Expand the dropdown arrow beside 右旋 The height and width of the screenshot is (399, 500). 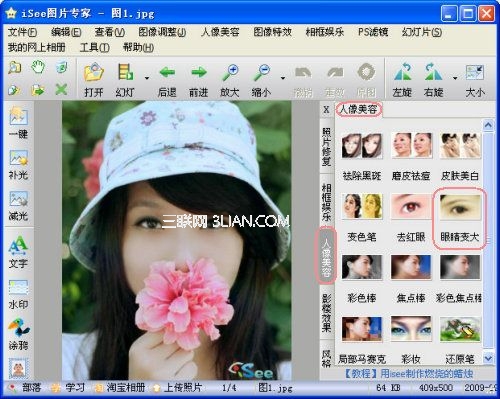pos(455,78)
